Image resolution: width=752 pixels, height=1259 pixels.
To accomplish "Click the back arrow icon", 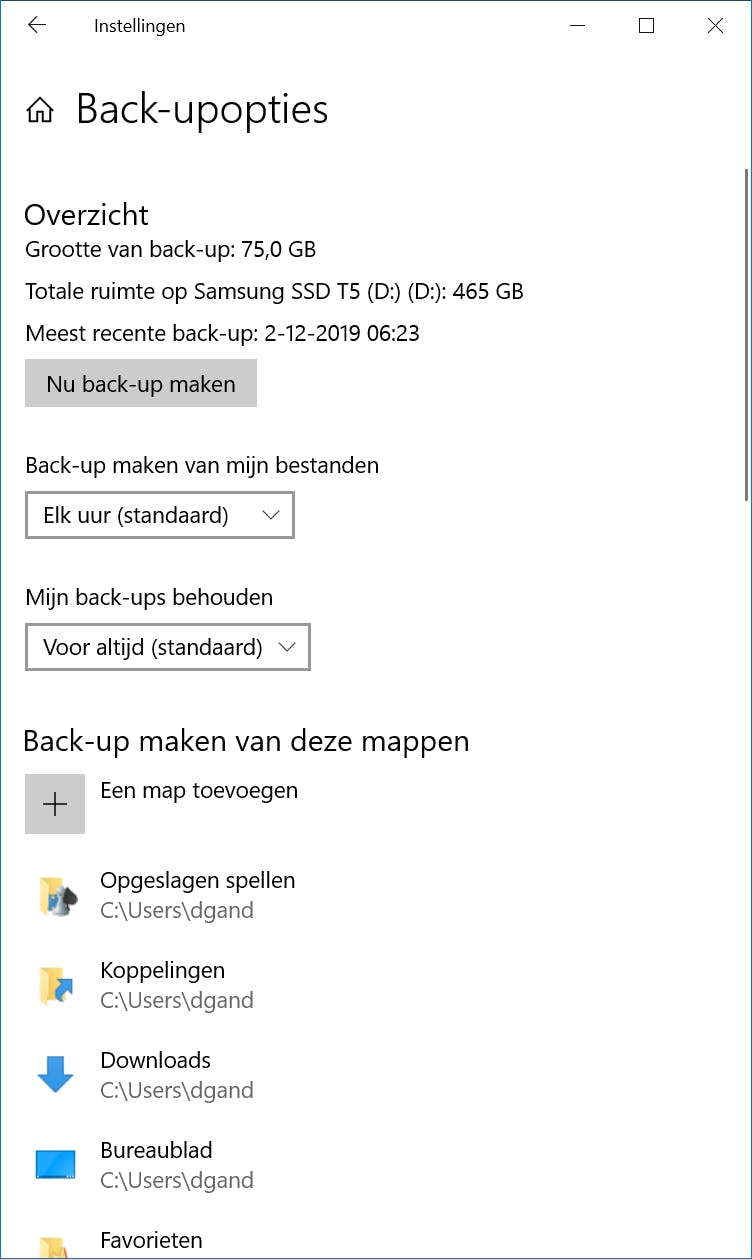I will [x=37, y=26].
